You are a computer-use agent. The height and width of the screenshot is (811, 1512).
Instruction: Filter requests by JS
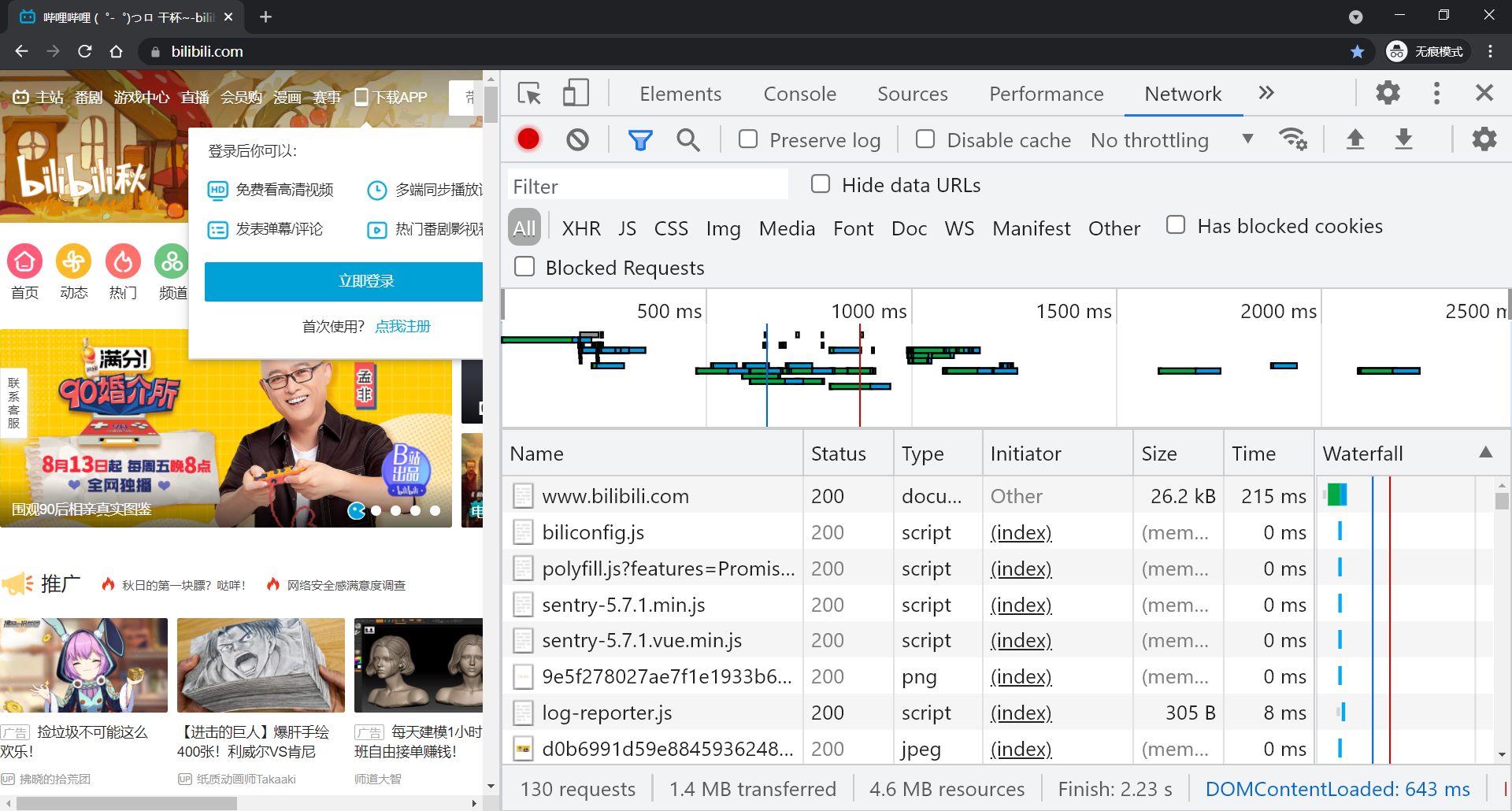(627, 228)
